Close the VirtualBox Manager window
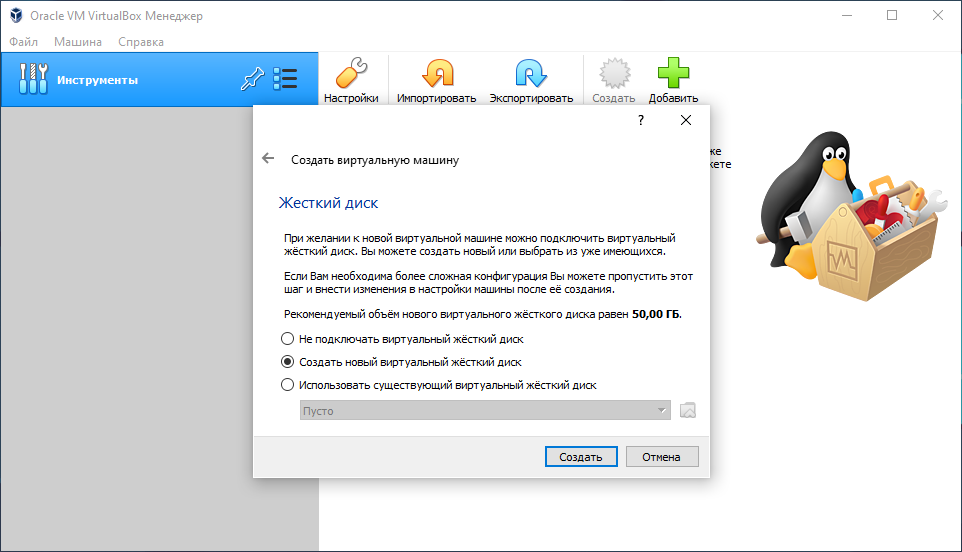 (x=938, y=15)
